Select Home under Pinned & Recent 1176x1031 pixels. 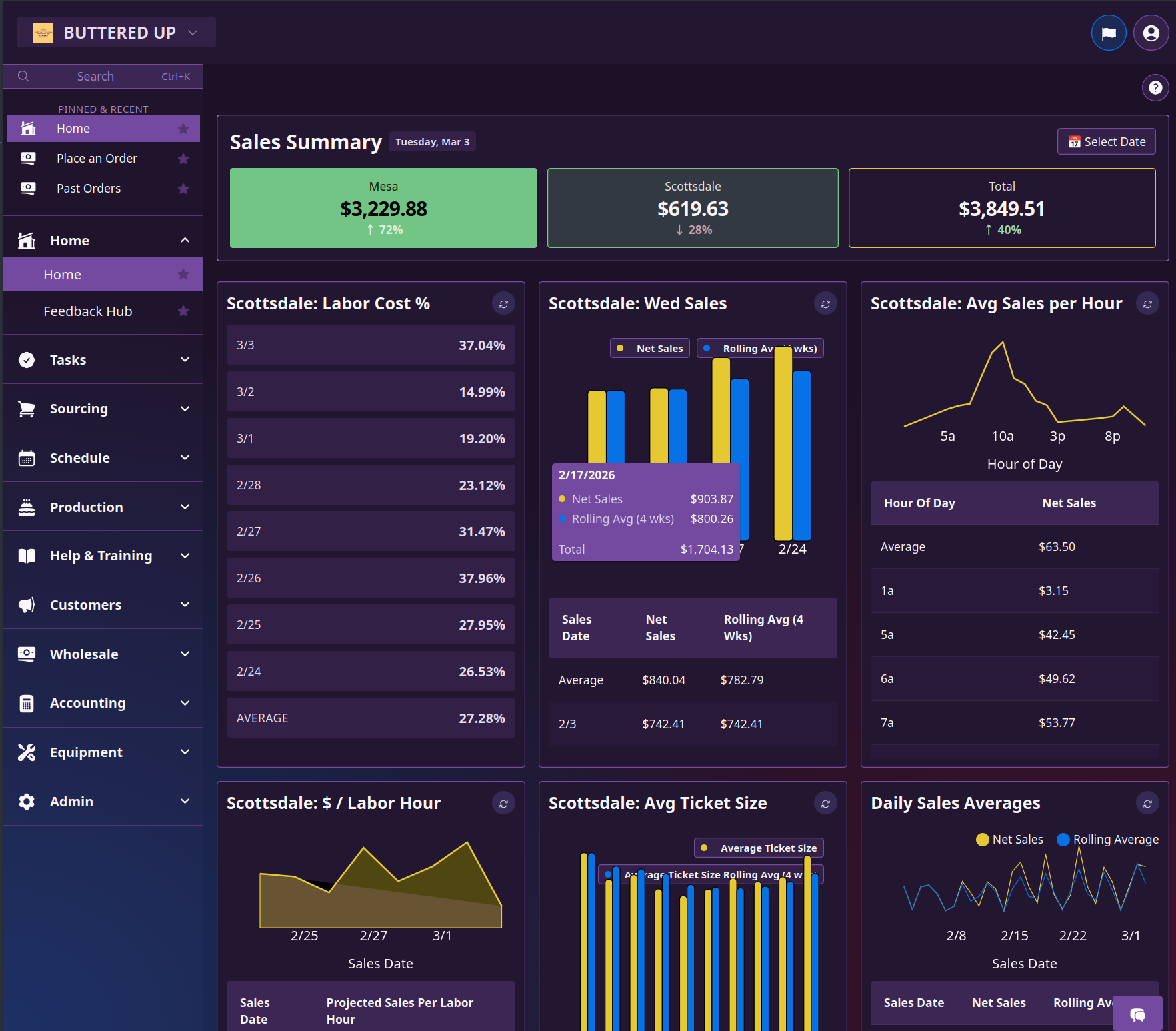(73, 128)
